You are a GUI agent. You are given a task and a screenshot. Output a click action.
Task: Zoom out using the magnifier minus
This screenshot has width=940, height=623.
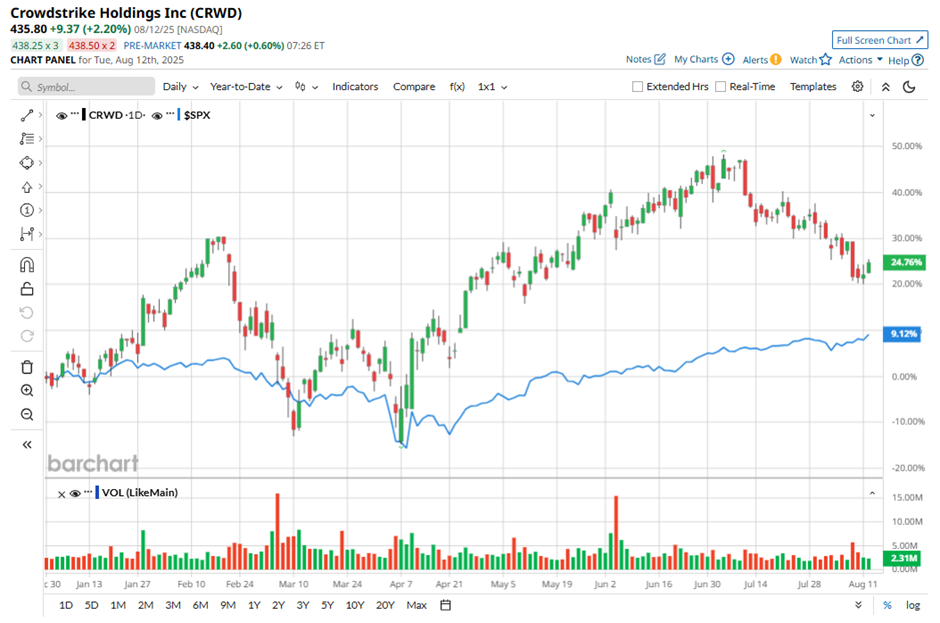27,415
